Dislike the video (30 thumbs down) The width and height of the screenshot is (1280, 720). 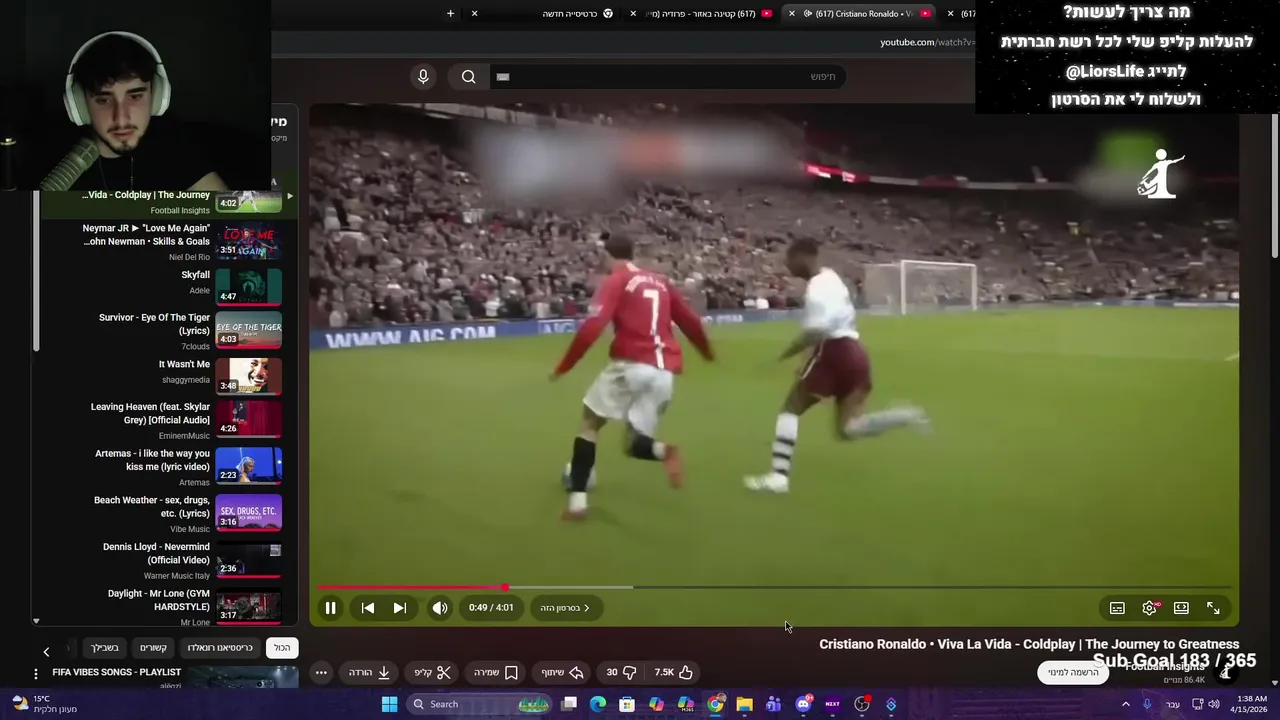pyautogui.click(x=621, y=673)
